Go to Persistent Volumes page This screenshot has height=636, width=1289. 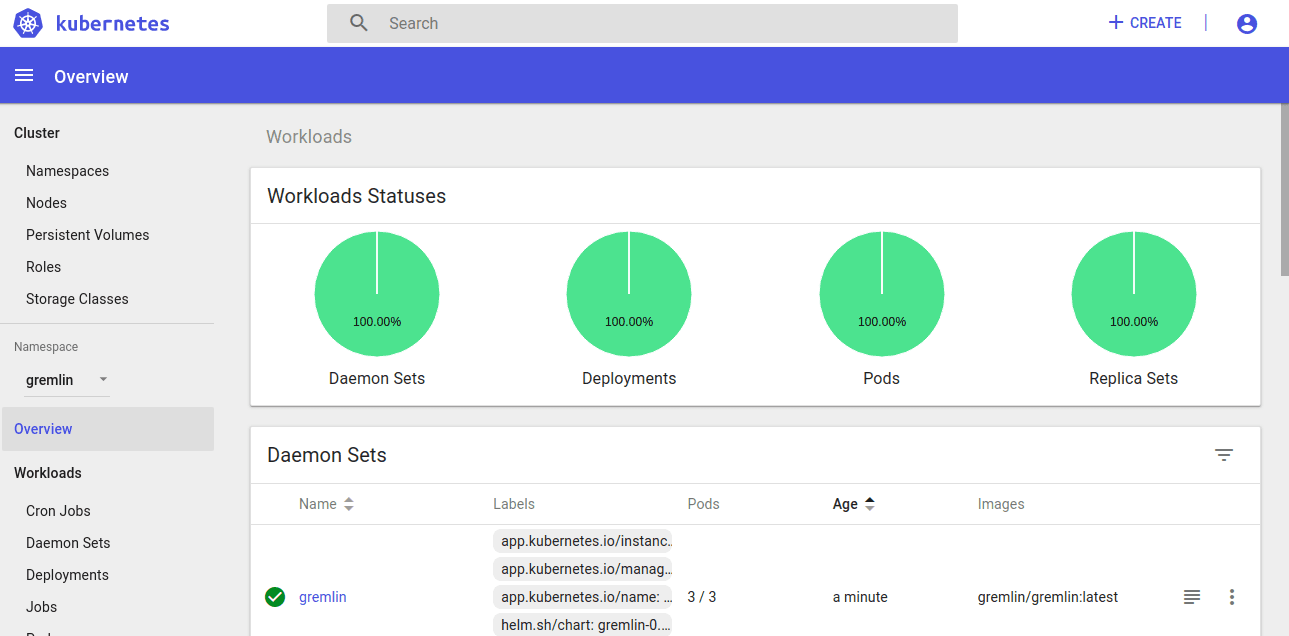pyautogui.click(x=87, y=235)
